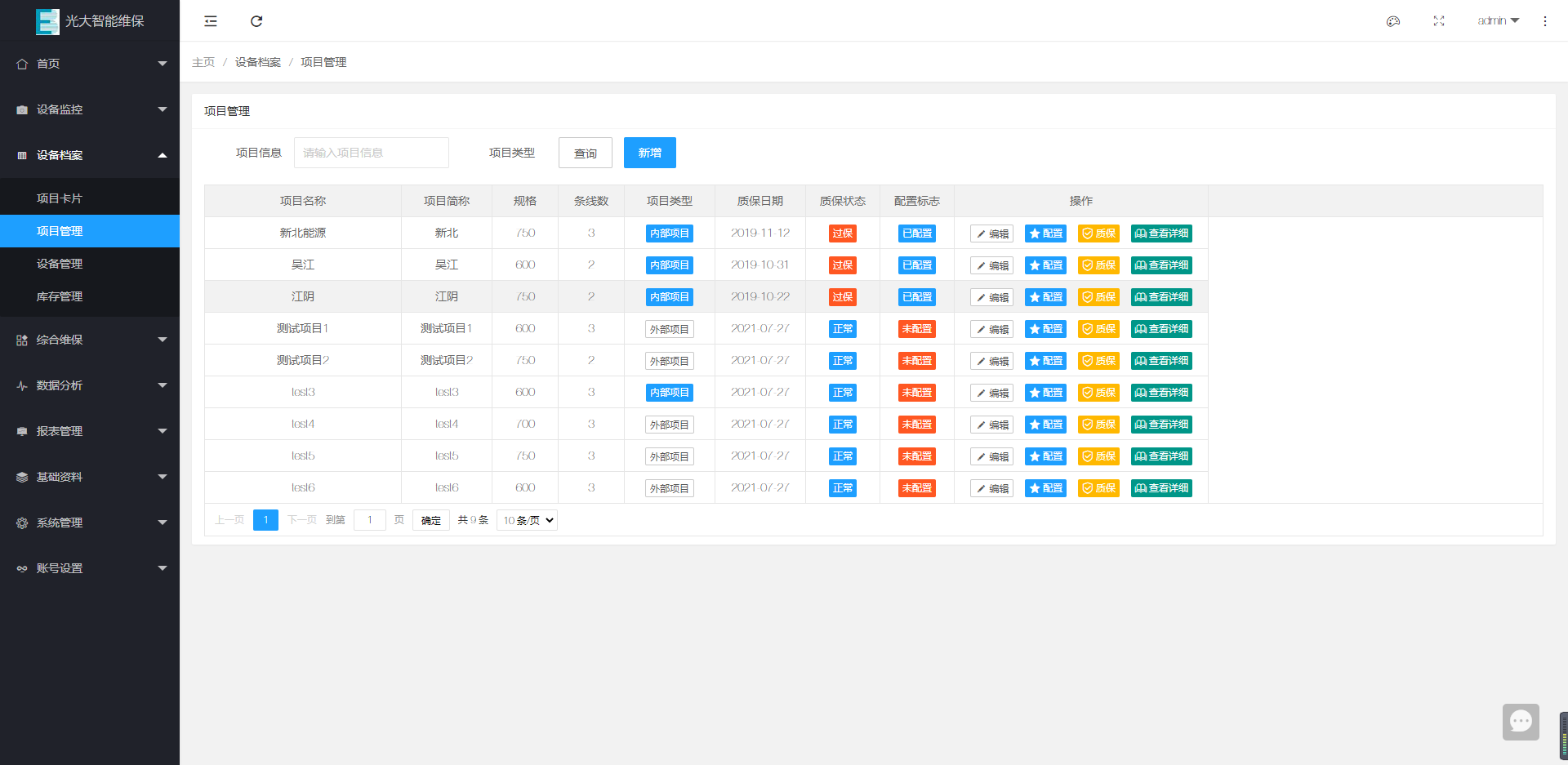
Task: Click the 确定 page jump button
Action: pyautogui.click(x=431, y=520)
